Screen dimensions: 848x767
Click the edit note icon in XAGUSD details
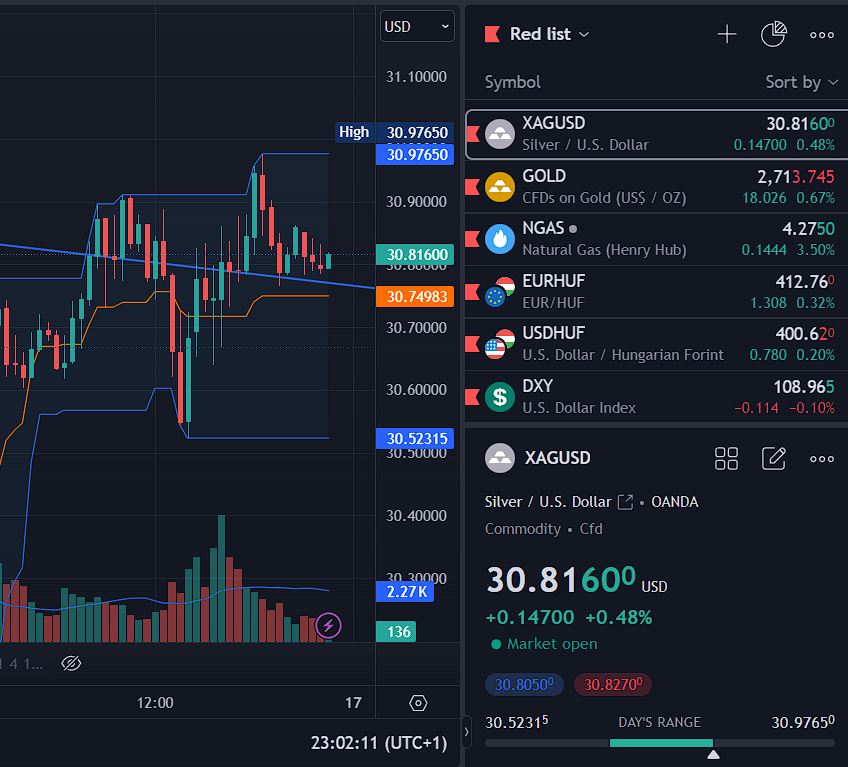773,459
